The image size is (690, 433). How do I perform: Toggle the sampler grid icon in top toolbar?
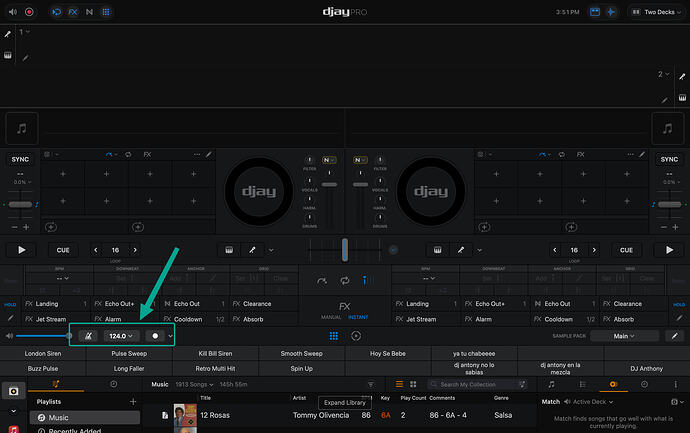[x=106, y=12]
